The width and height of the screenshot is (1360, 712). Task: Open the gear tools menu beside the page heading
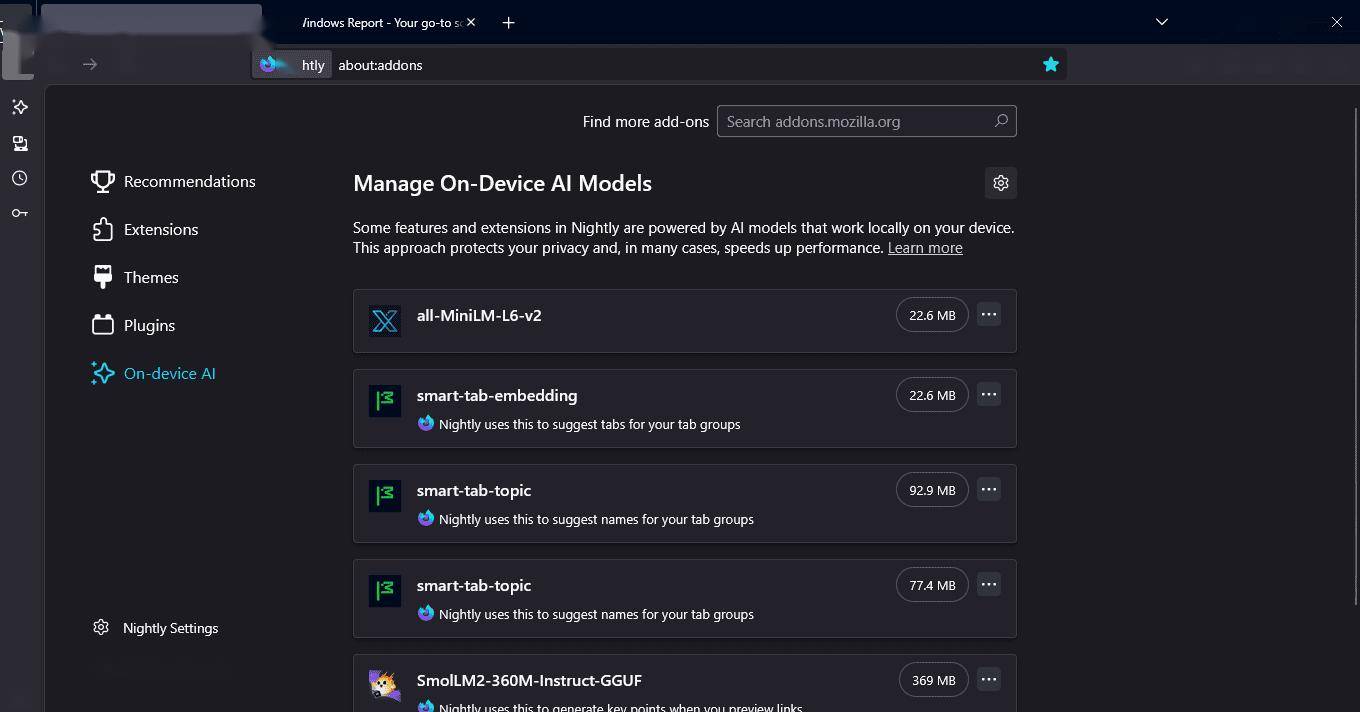1001,183
